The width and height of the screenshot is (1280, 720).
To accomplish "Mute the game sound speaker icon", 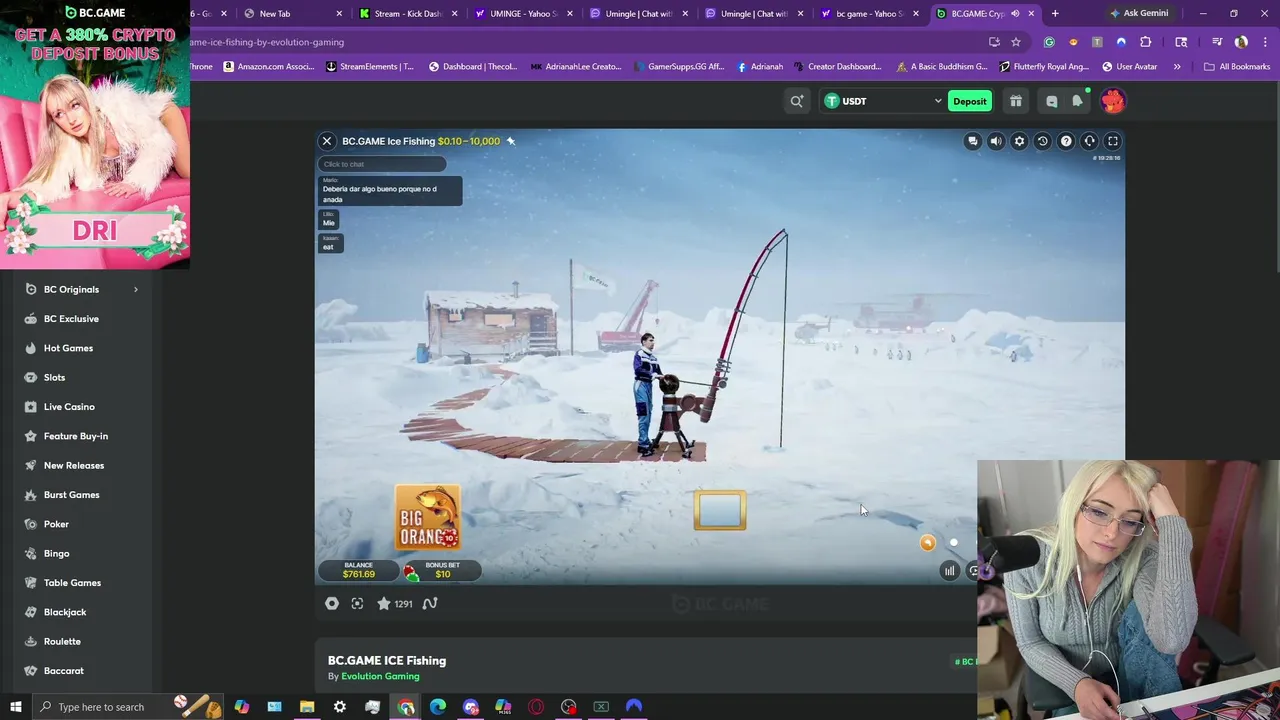I will (996, 141).
